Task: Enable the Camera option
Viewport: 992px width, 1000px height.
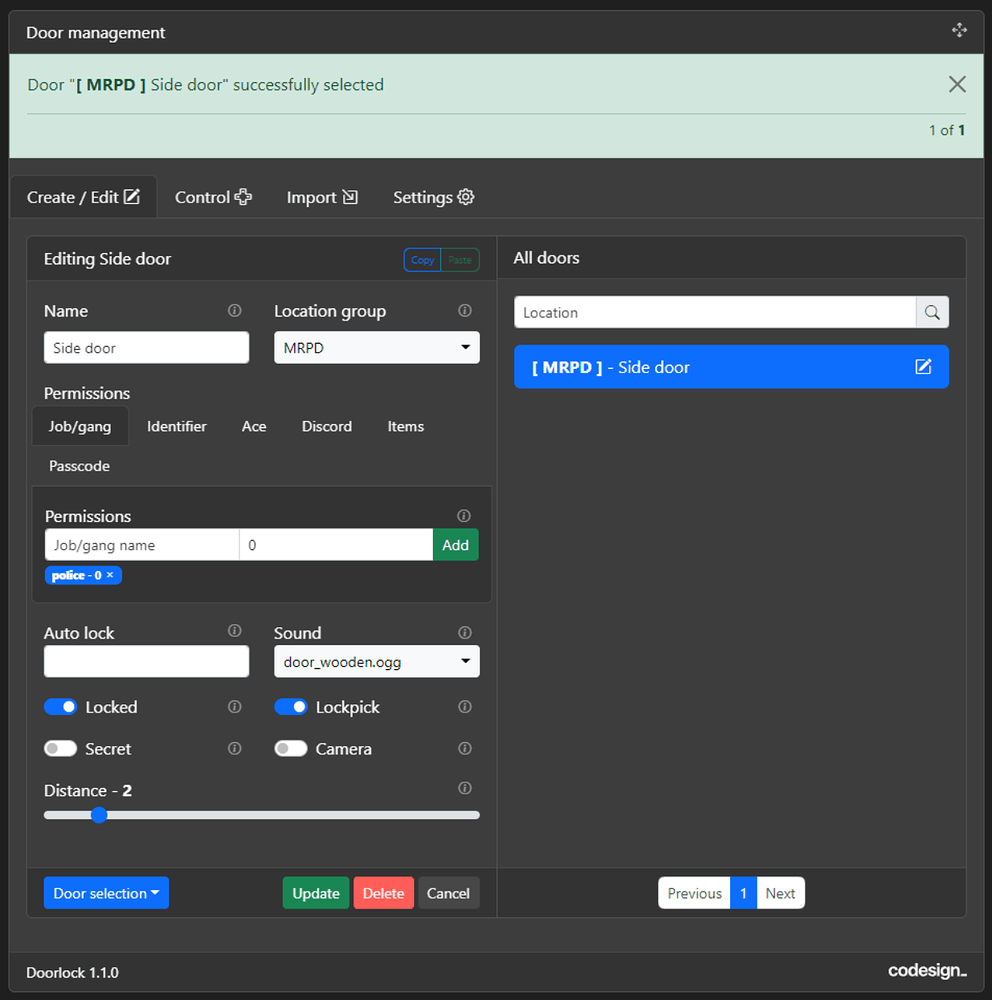Action: 290,748
